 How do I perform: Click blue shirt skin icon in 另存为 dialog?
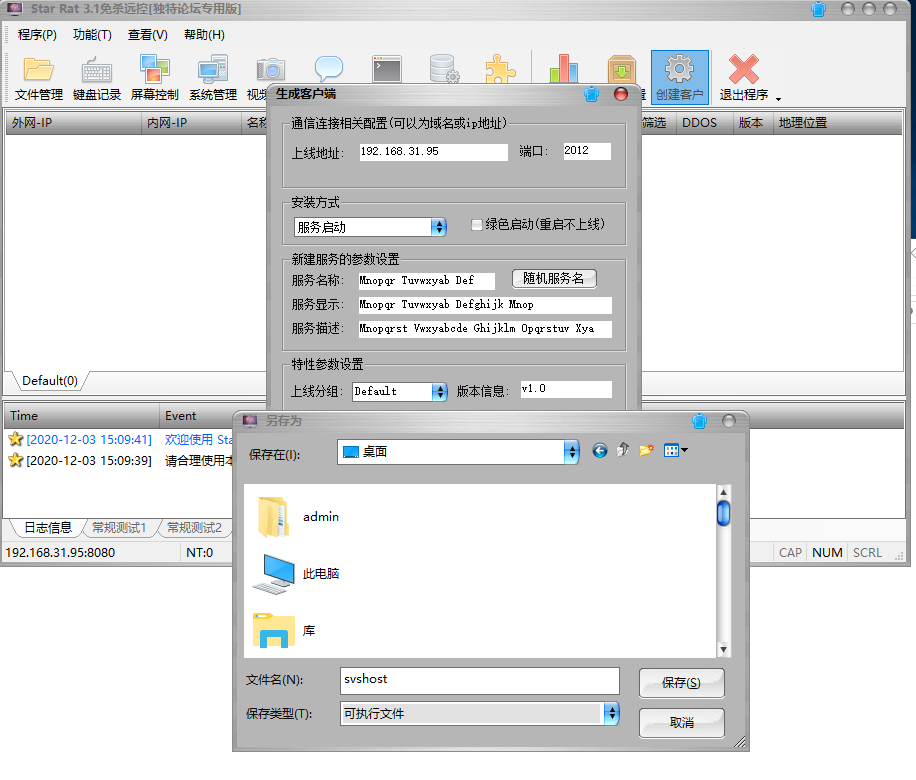[x=699, y=421]
